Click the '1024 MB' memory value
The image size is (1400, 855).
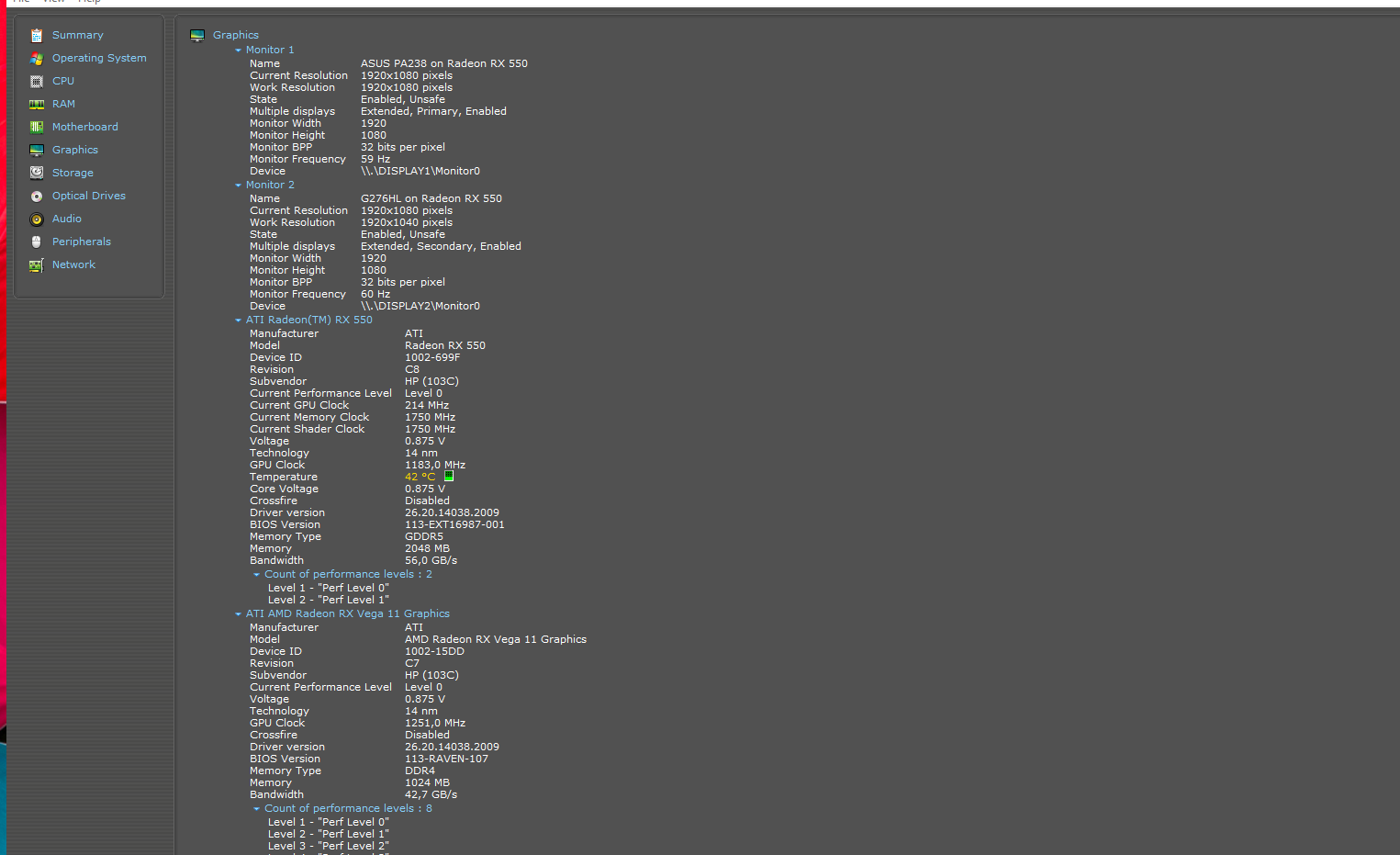tap(428, 782)
